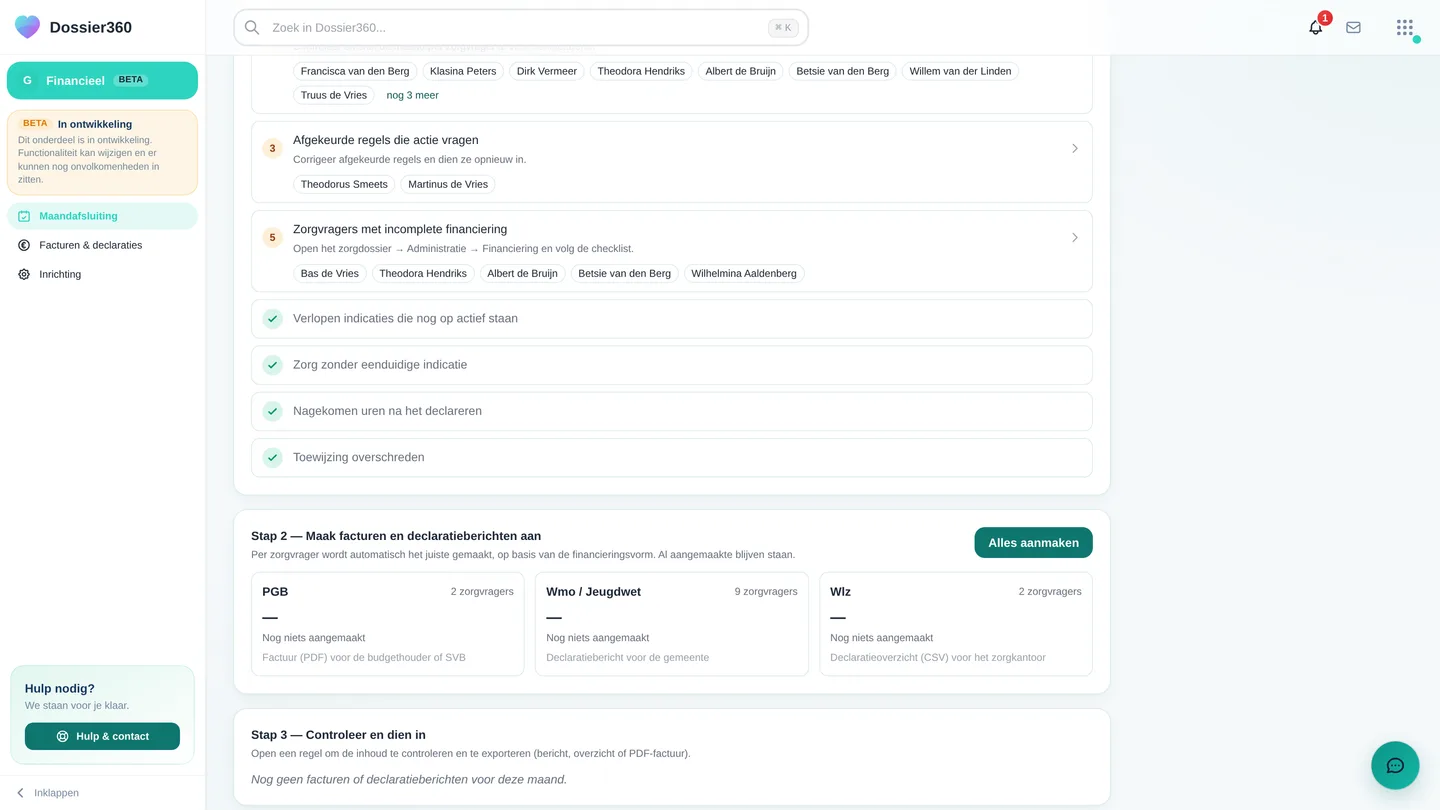Select the Dirk Vermeer chip
Image resolution: width=1440 pixels, height=810 pixels.
click(x=547, y=72)
